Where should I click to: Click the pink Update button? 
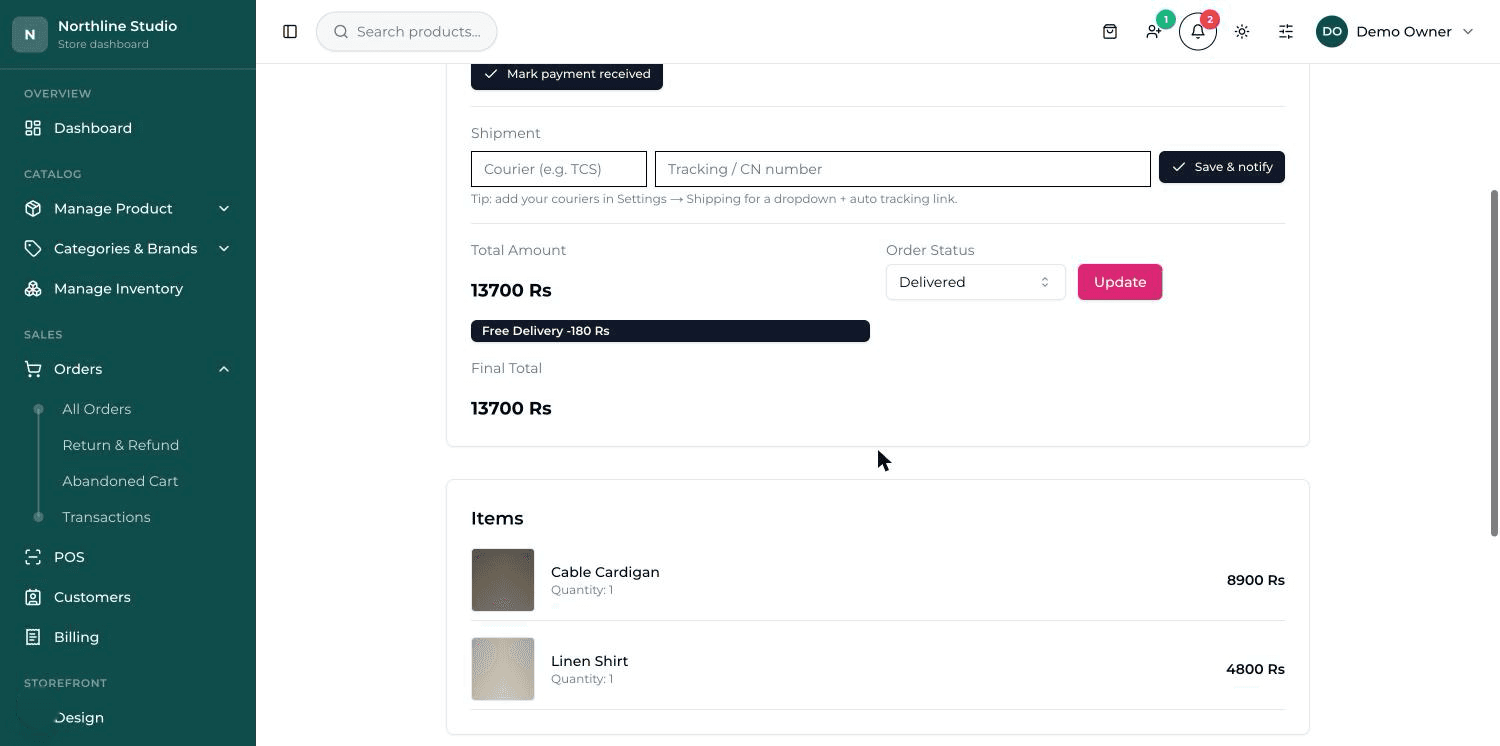coord(1120,282)
